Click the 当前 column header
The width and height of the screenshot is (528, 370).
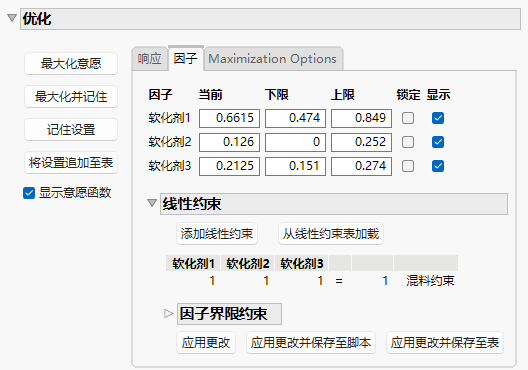pyautogui.click(x=210, y=95)
